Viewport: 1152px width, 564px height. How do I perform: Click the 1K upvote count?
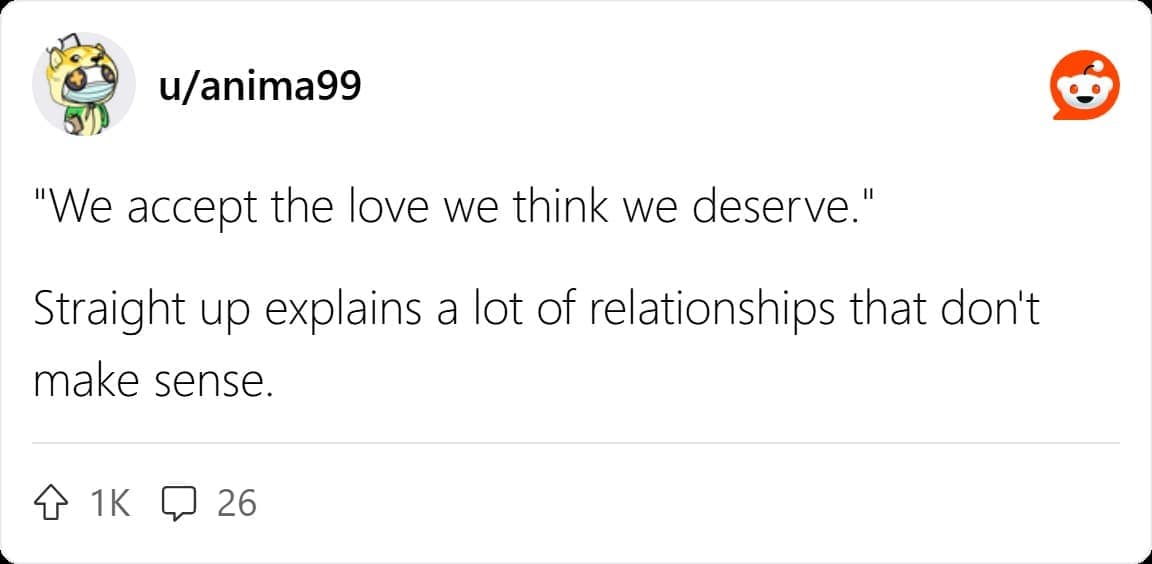pos(110,502)
